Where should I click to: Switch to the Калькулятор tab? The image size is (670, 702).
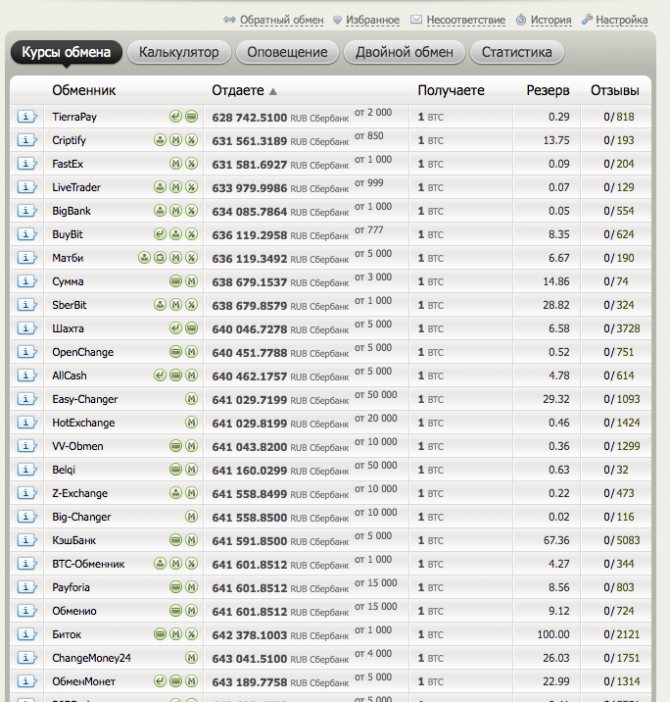(179, 52)
